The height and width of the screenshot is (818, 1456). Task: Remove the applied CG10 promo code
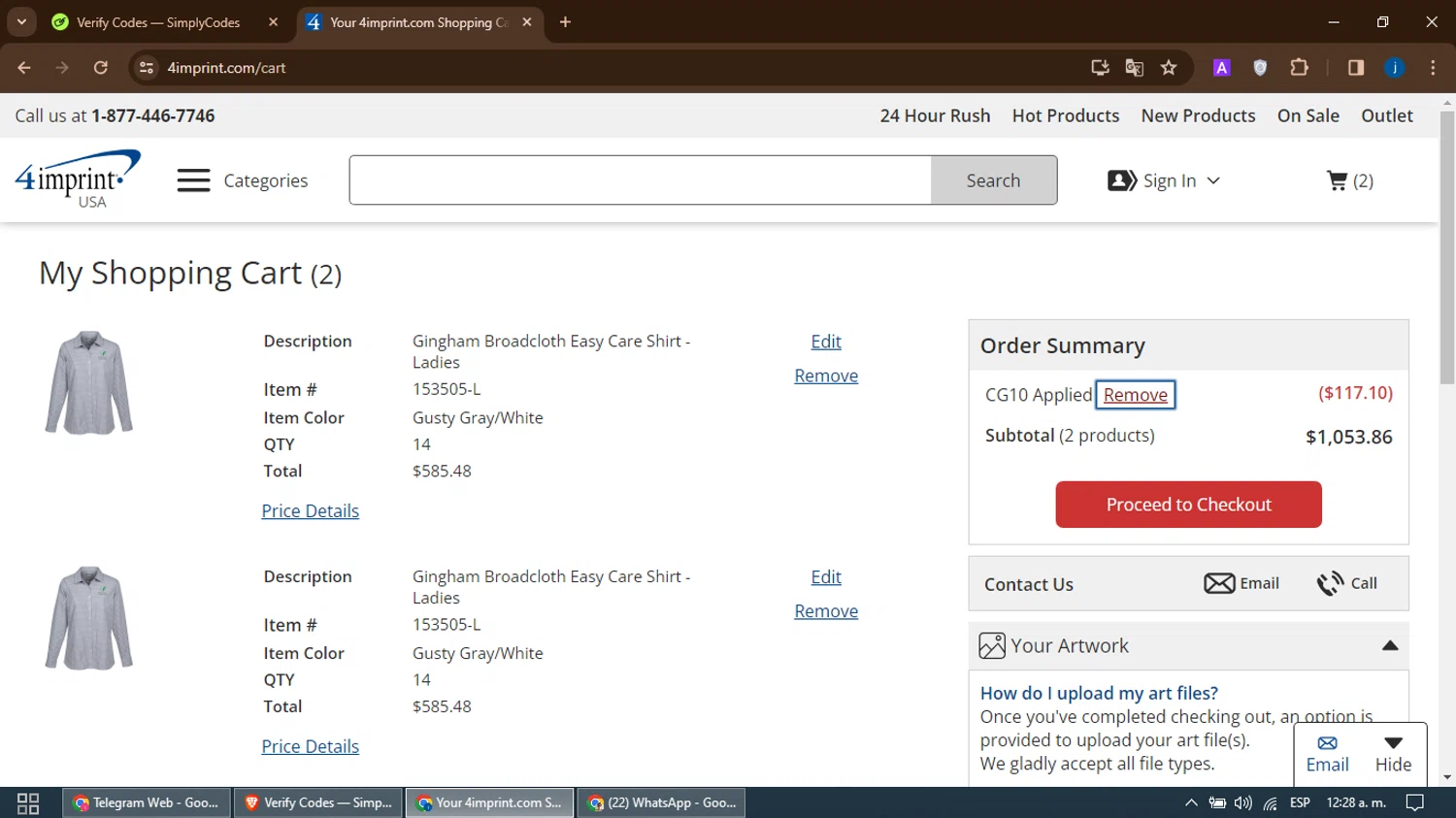pos(1135,395)
